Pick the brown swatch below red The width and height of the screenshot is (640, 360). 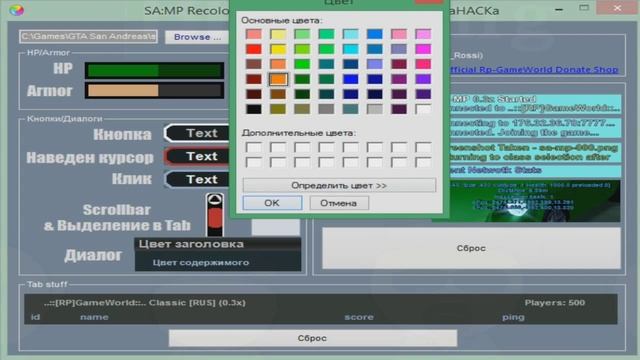[254, 64]
